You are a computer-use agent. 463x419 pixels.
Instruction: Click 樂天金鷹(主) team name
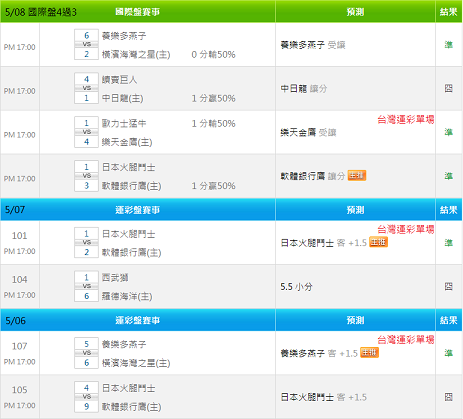pos(127,142)
